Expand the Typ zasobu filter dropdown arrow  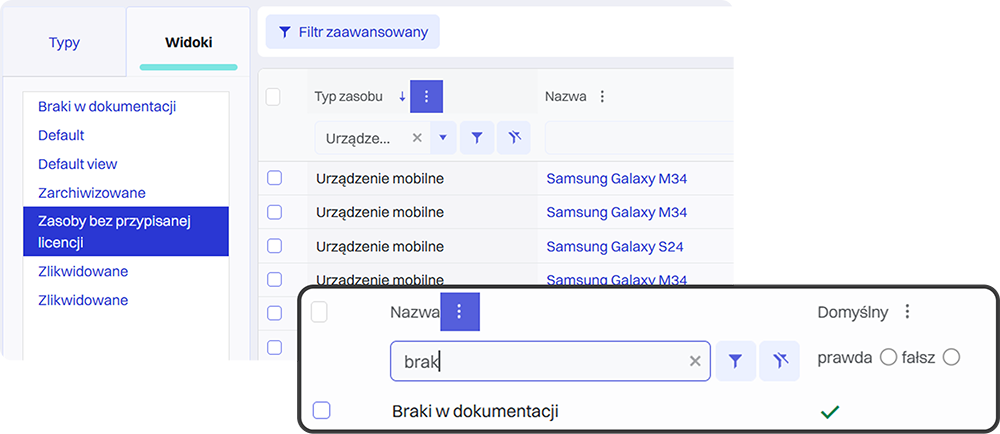click(443, 138)
